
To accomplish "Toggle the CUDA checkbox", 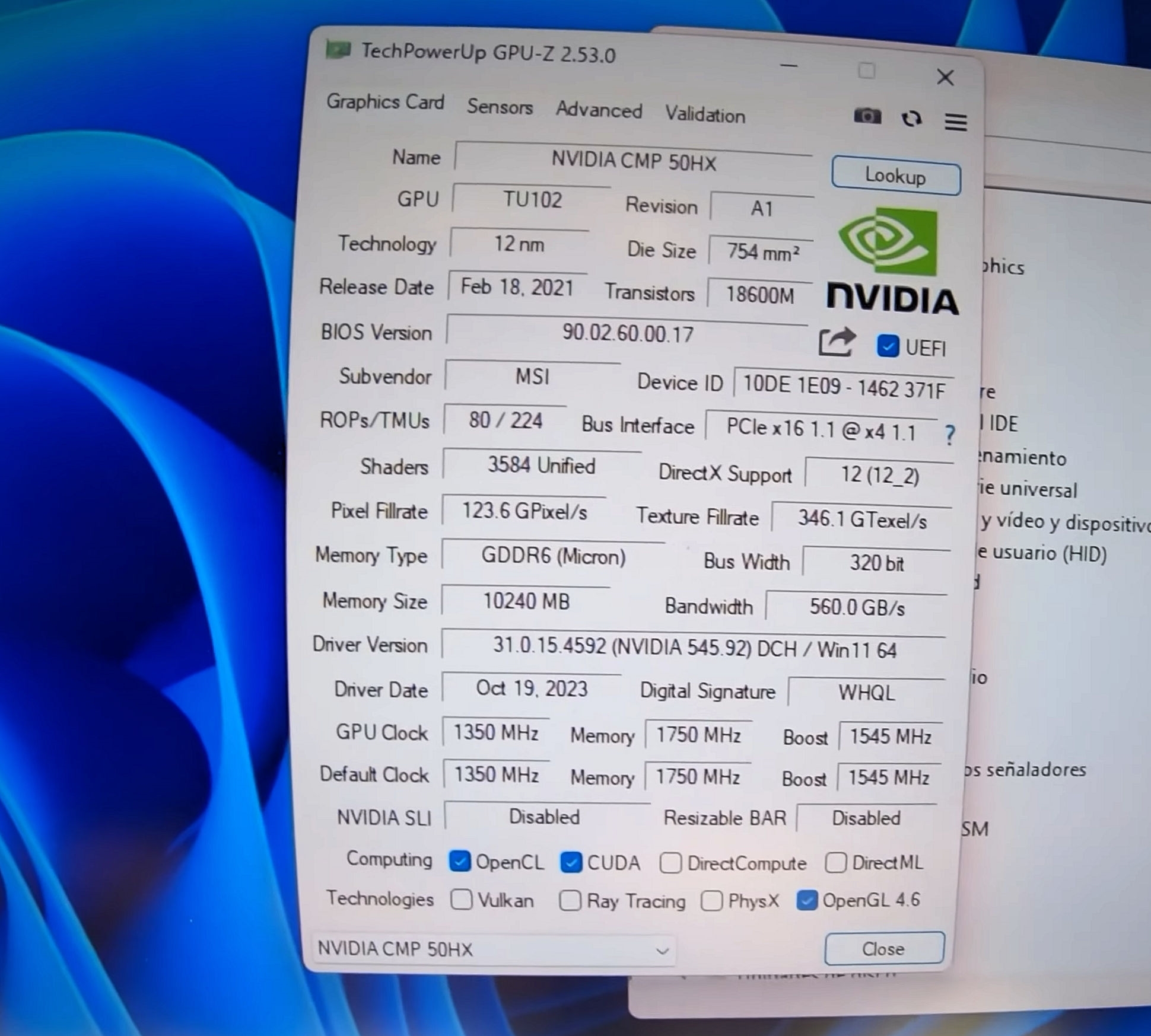I will 571,862.
